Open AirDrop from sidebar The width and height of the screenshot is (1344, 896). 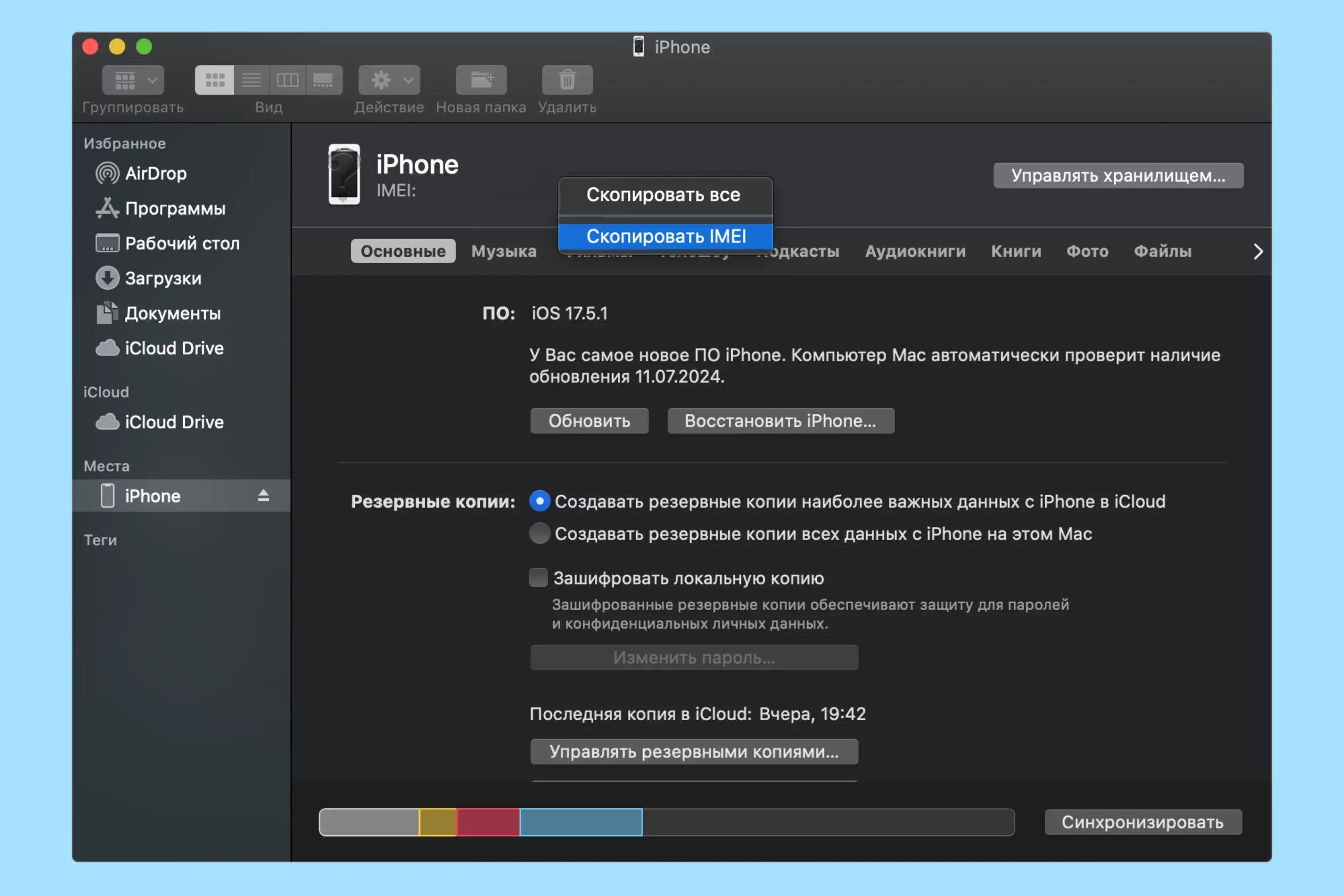pyautogui.click(x=155, y=173)
